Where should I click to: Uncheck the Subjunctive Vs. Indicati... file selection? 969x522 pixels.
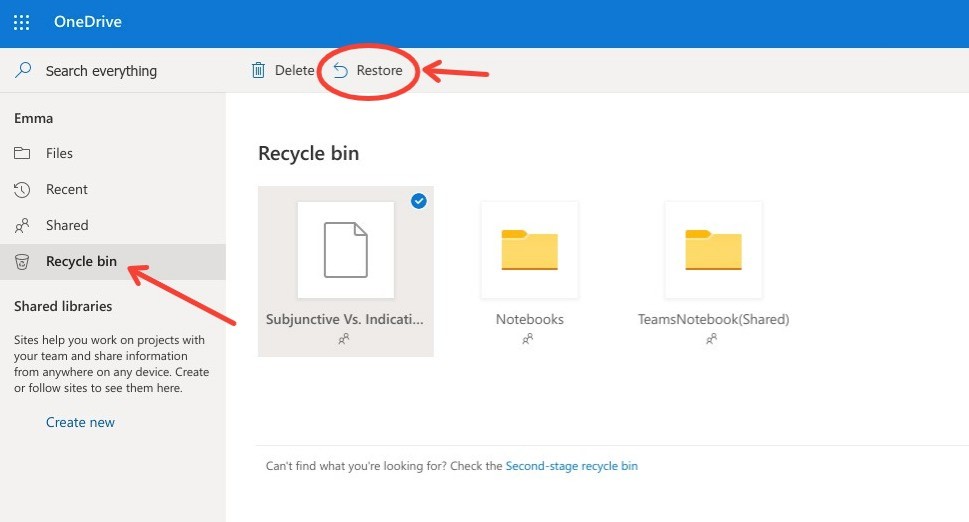418,201
